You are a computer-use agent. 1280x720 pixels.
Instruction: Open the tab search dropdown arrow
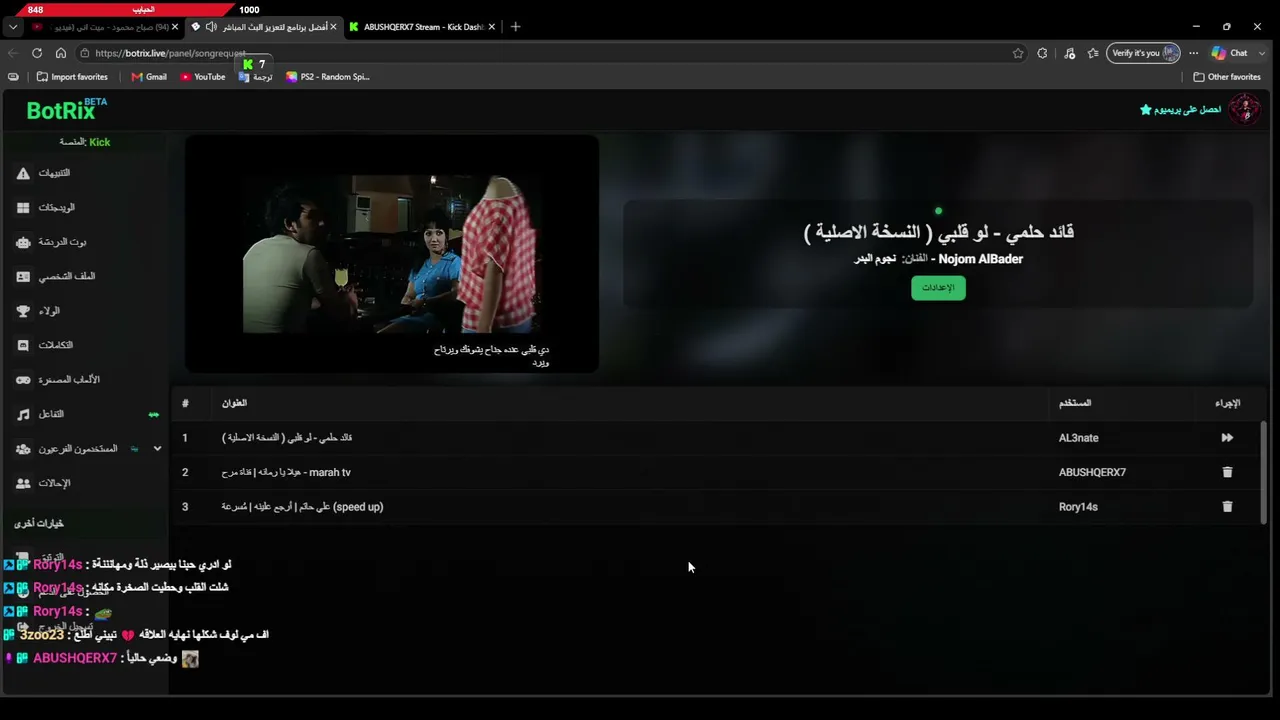point(13,27)
